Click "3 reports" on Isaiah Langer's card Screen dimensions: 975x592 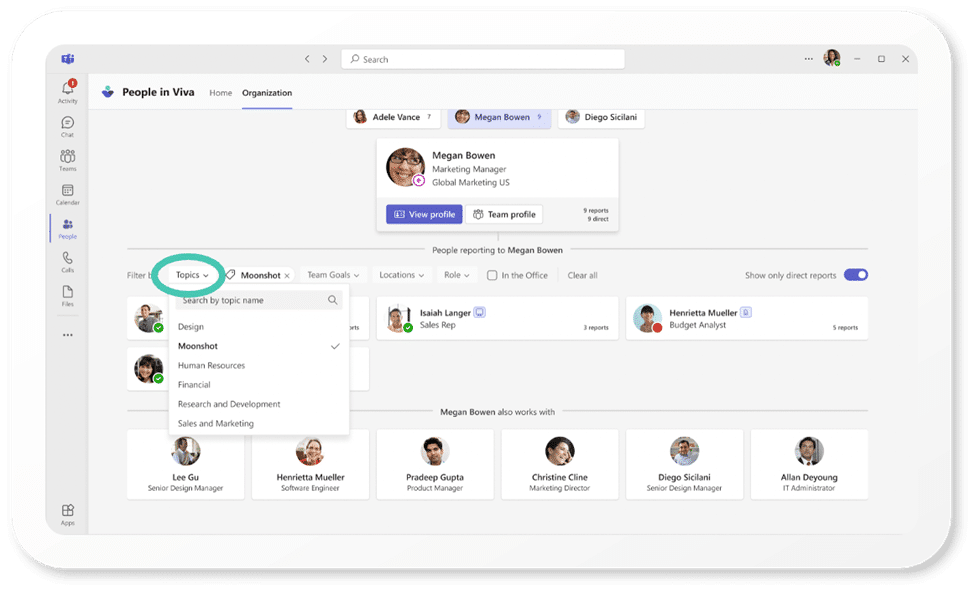(596, 328)
